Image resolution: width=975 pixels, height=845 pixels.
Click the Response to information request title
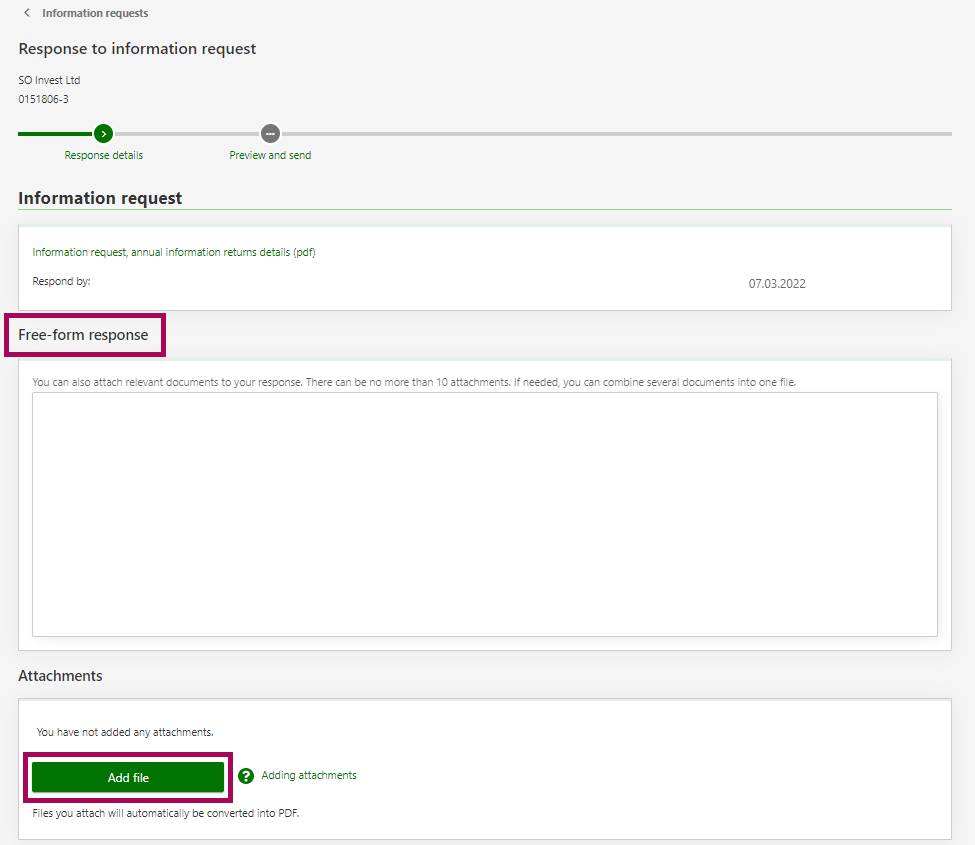coord(137,48)
